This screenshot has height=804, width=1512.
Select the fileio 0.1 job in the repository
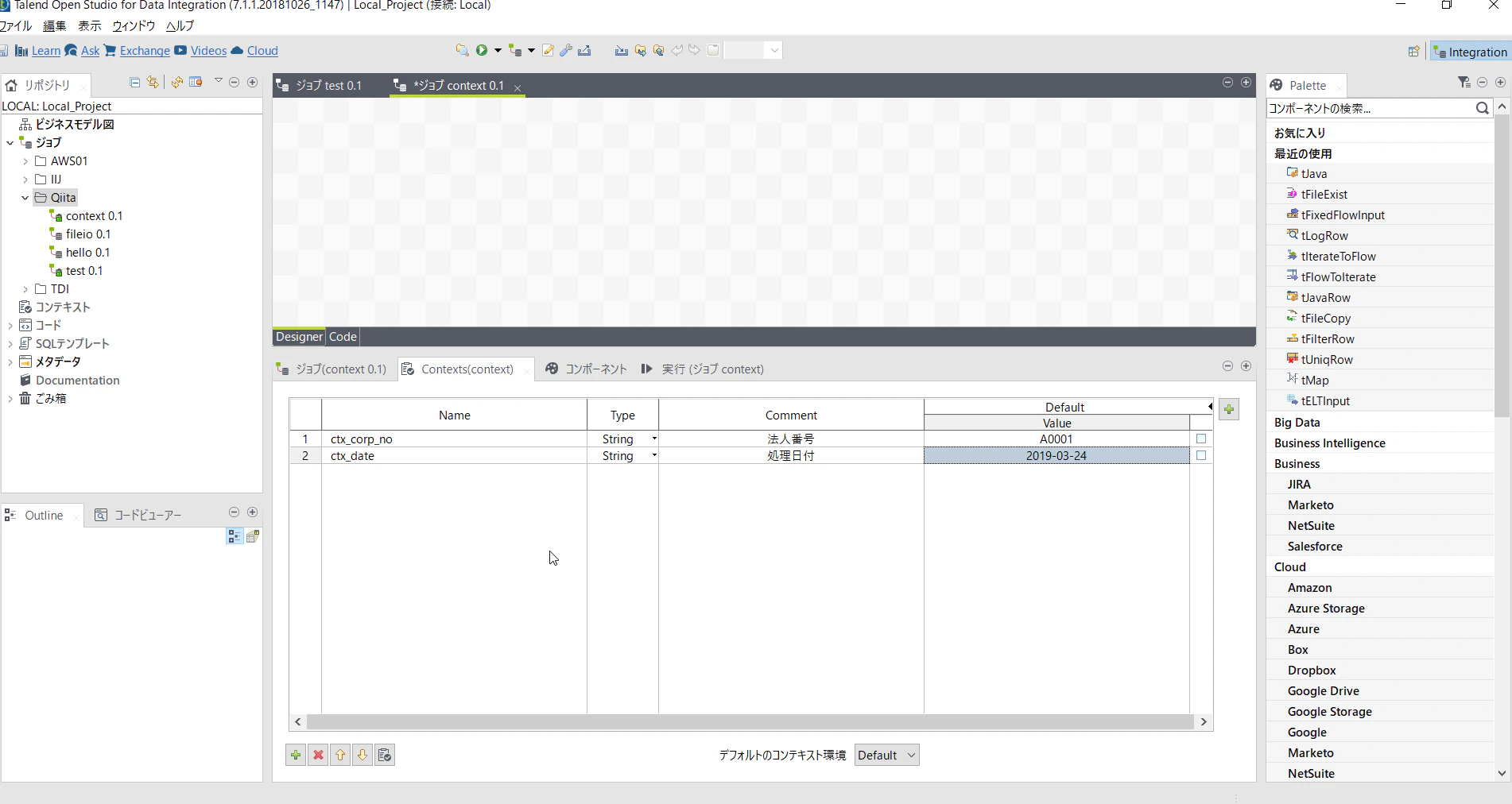click(87, 234)
